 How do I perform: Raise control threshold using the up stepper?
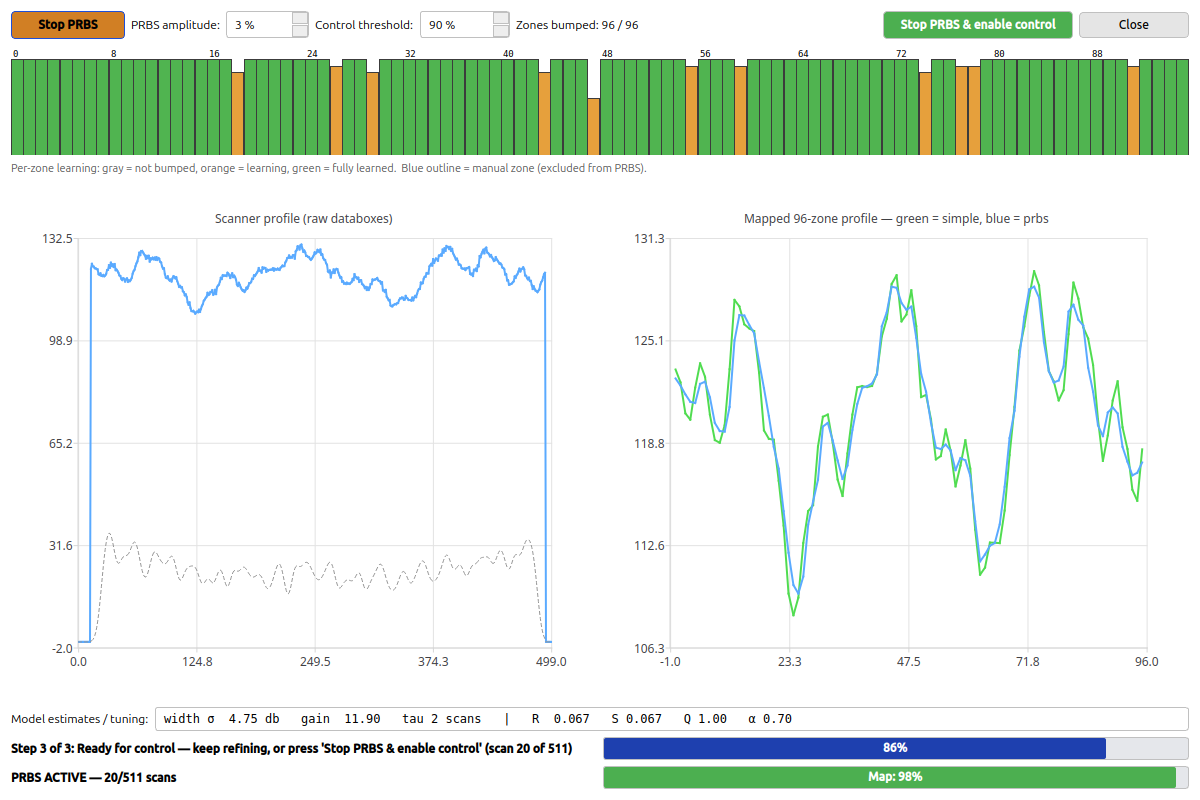tap(501, 18)
